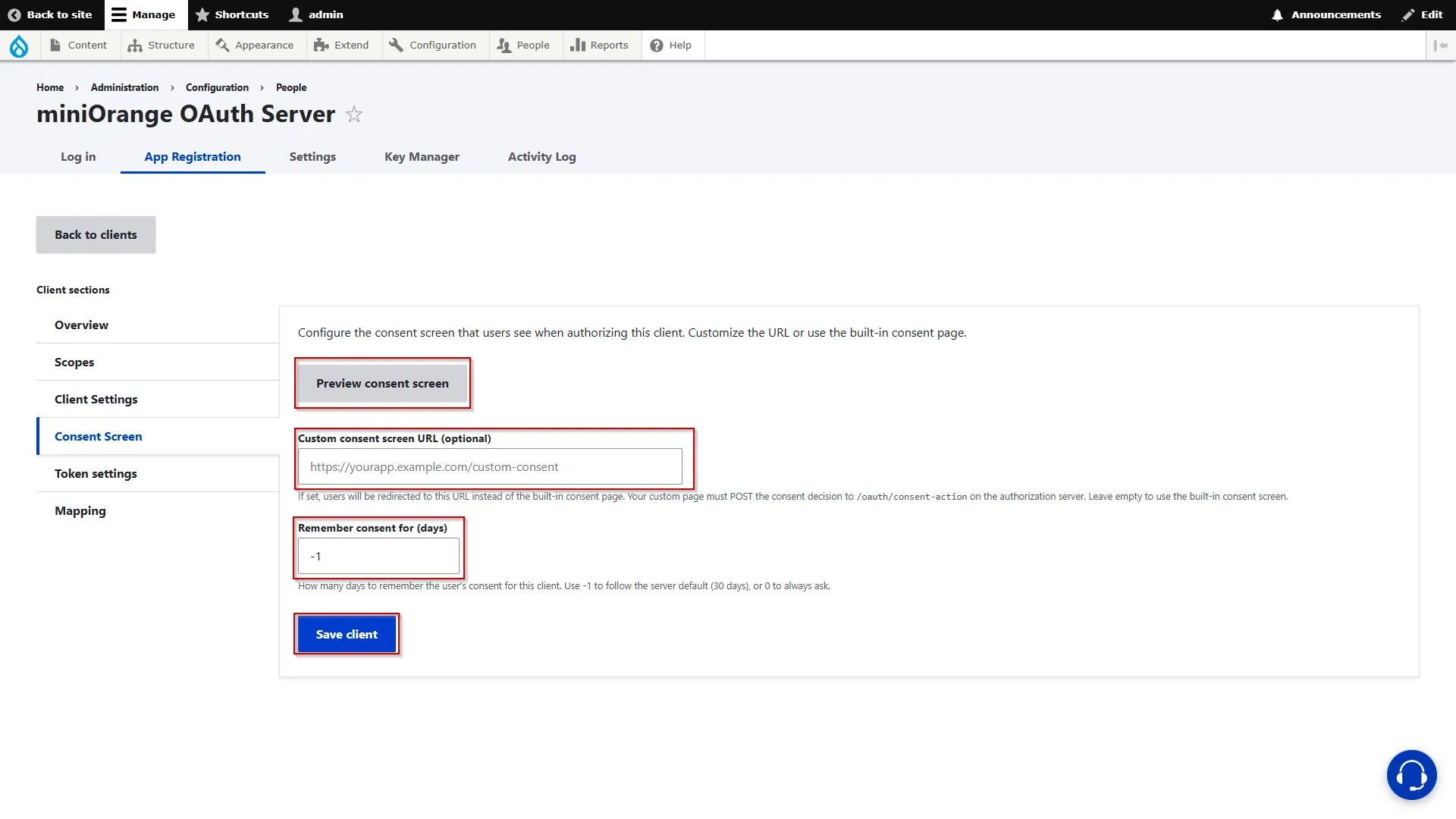Go Back to site in admin bar
Image resolution: width=1456 pixels, height=819 pixels.
coord(50,14)
